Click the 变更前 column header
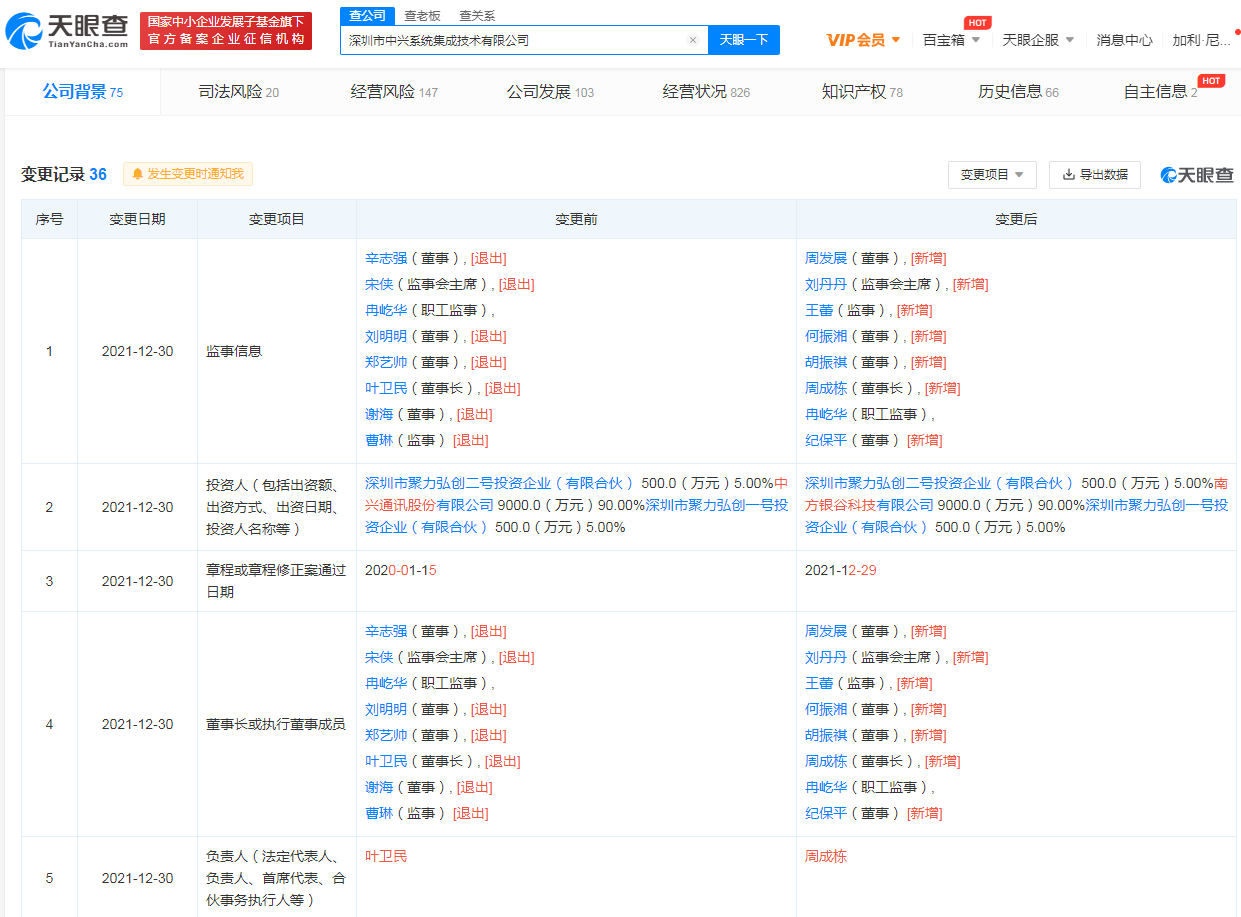 576,219
